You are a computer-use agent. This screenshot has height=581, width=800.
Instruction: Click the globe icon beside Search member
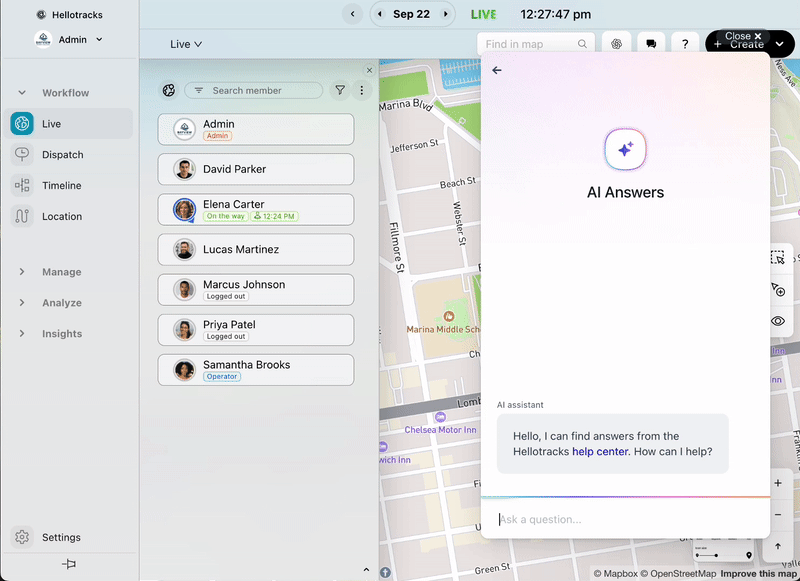point(169,90)
